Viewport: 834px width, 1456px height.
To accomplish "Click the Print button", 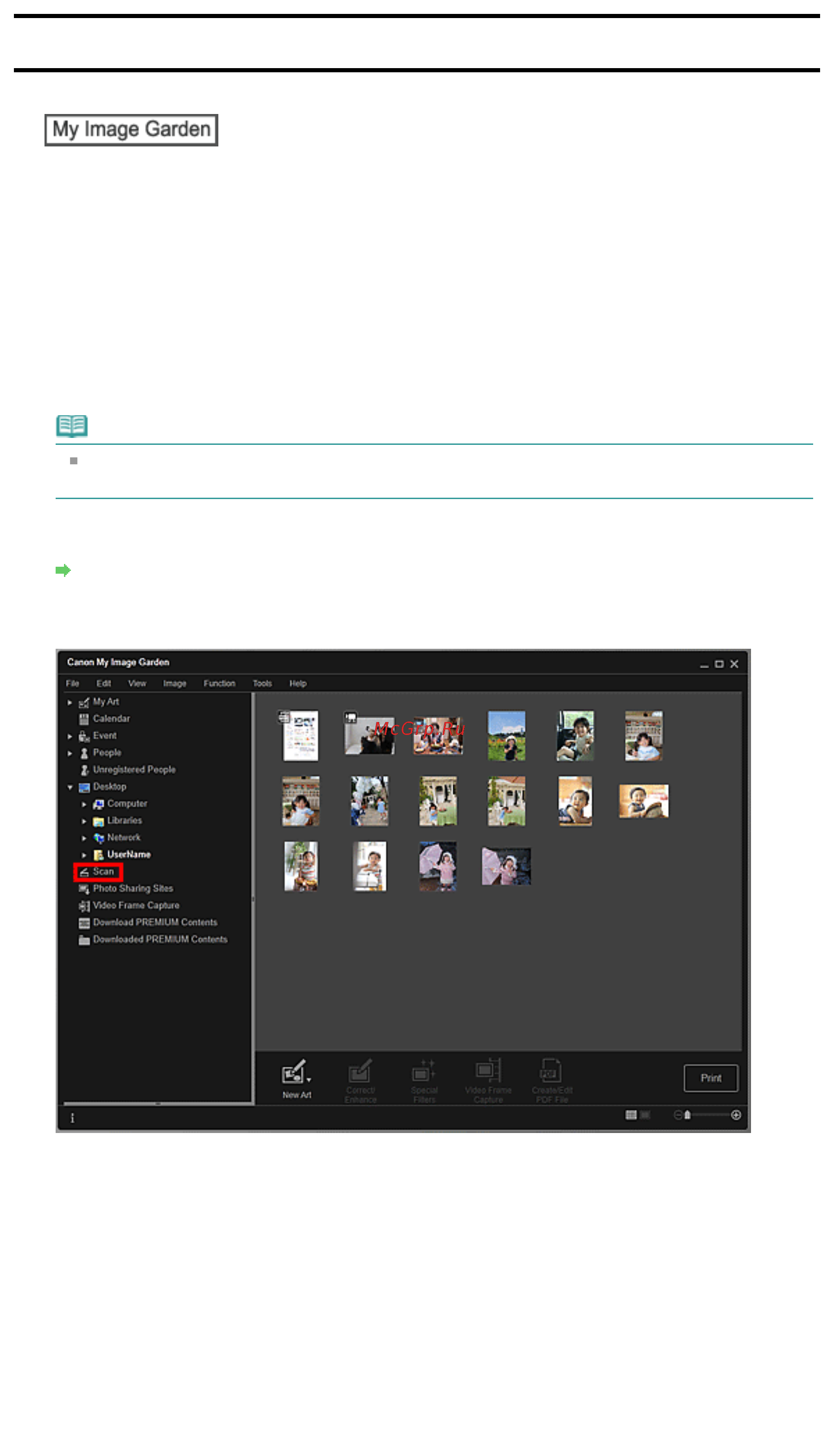I will click(x=711, y=1078).
